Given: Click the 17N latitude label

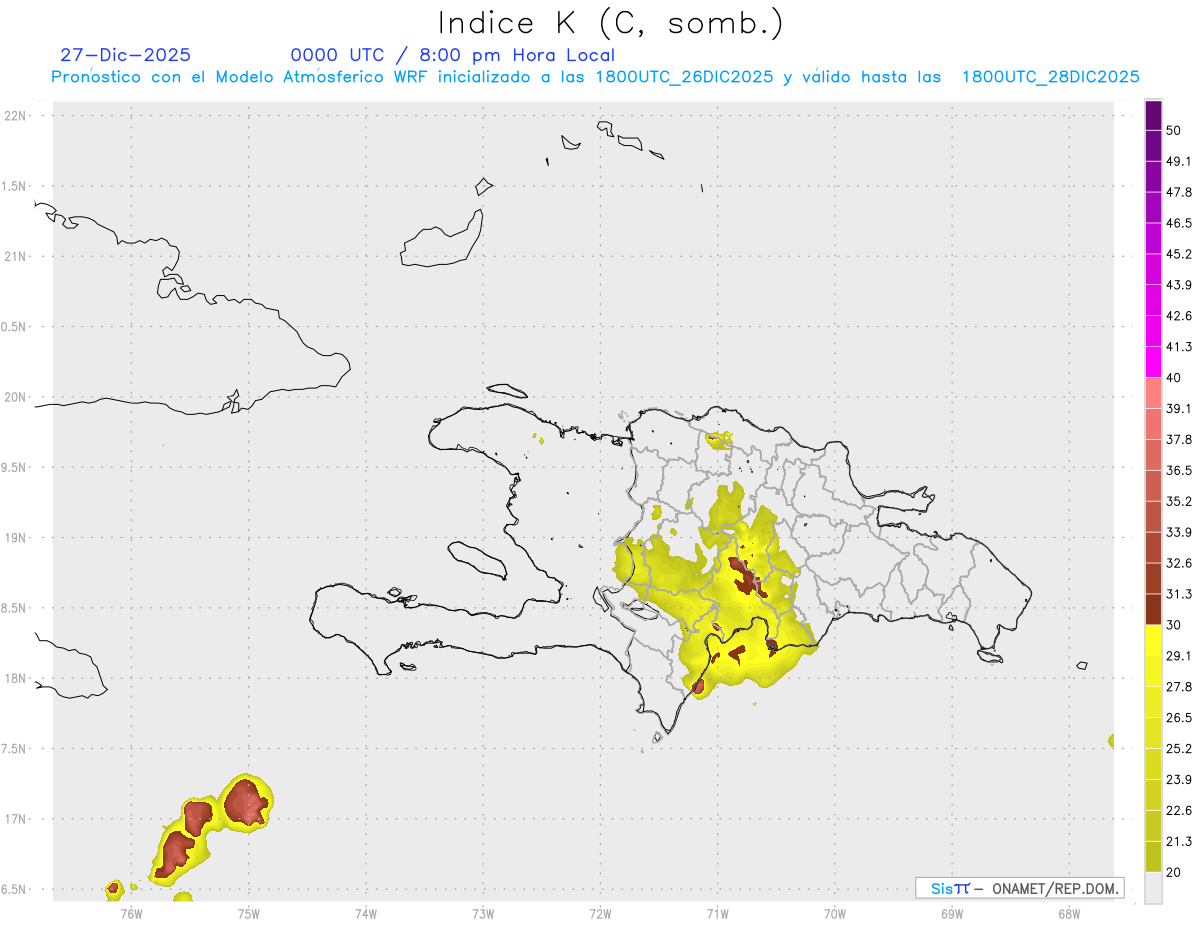Looking at the screenshot, I should [x=15, y=819].
